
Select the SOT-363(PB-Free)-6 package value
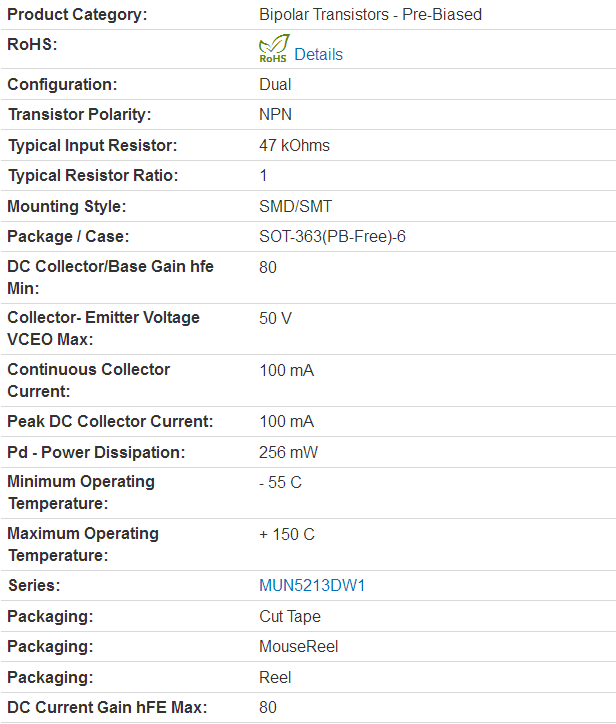[332, 236]
